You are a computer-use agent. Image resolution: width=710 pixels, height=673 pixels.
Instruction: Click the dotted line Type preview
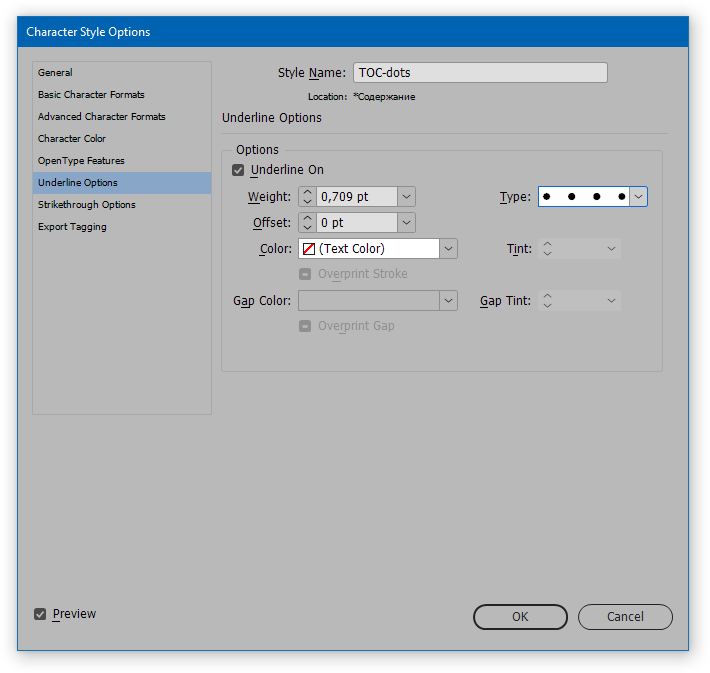point(584,197)
